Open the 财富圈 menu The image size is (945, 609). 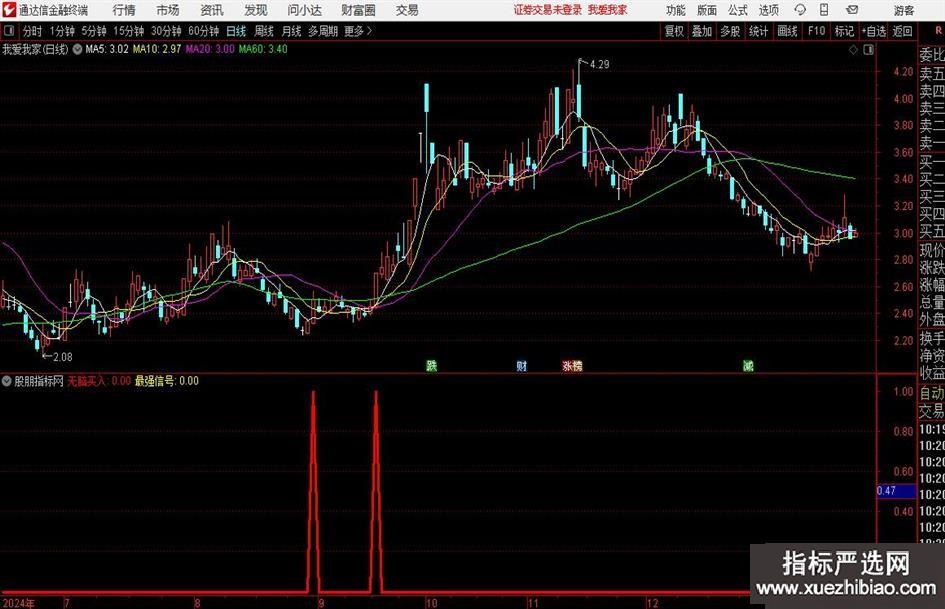[358, 10]
